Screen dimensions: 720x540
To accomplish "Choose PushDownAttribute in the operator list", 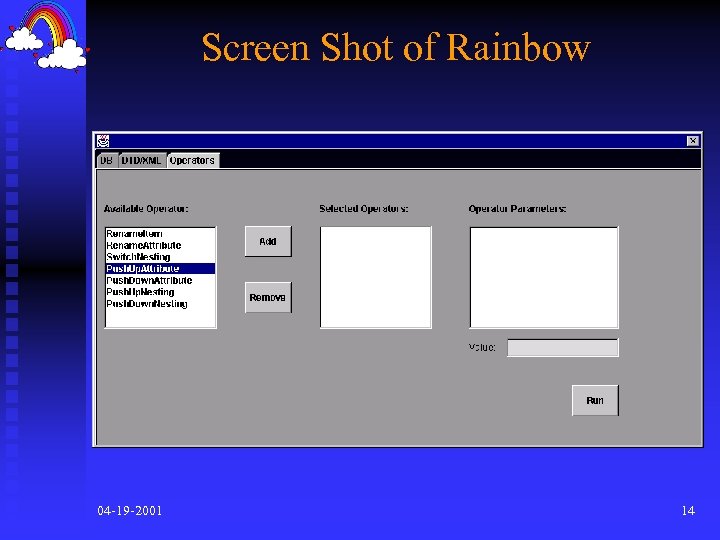I will point(160,280).
